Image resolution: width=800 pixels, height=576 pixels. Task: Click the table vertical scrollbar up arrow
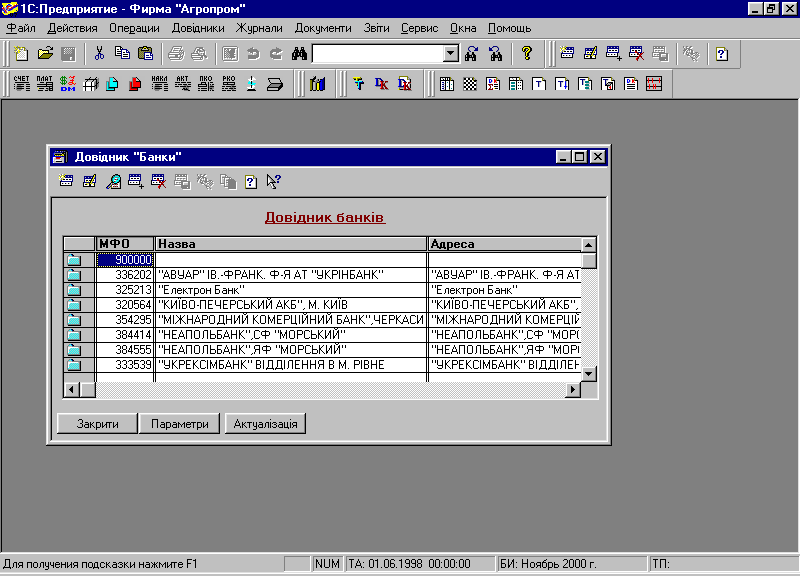pyautogui.click(x=589, y=245)
